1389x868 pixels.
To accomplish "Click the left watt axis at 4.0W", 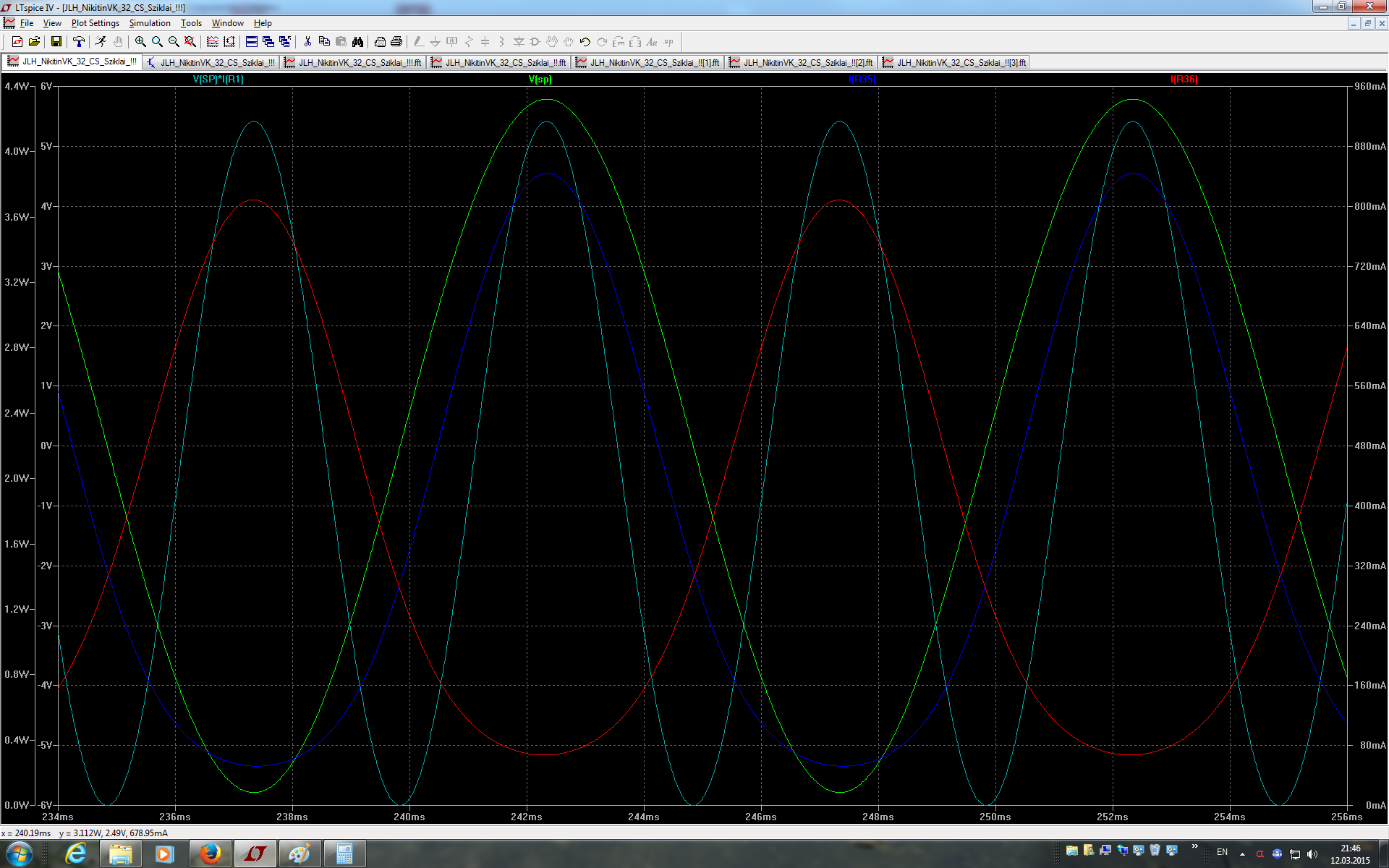I will pos(17,151).
